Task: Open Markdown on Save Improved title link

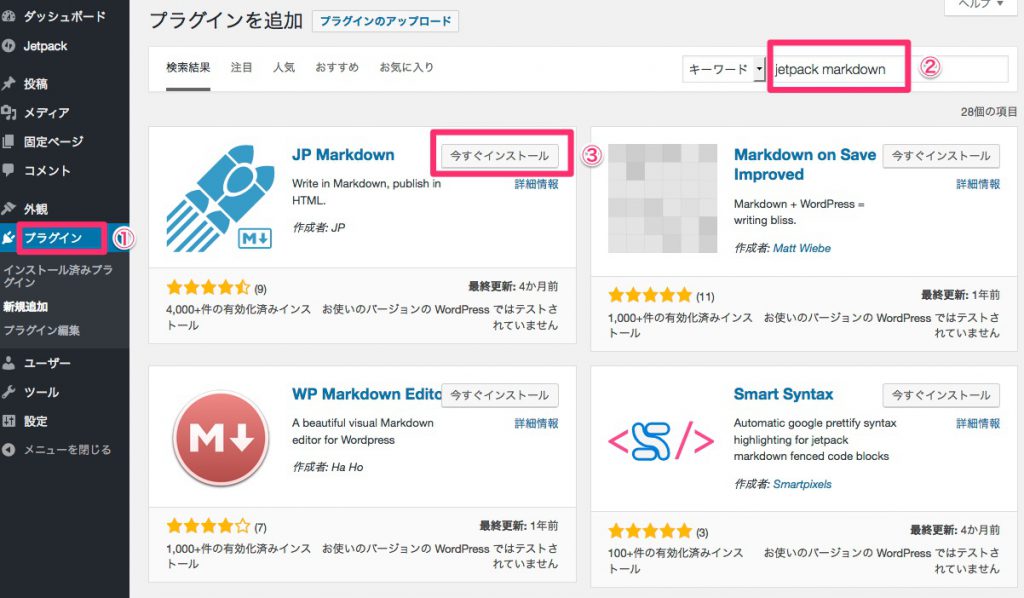Action: tap(805, 165)
